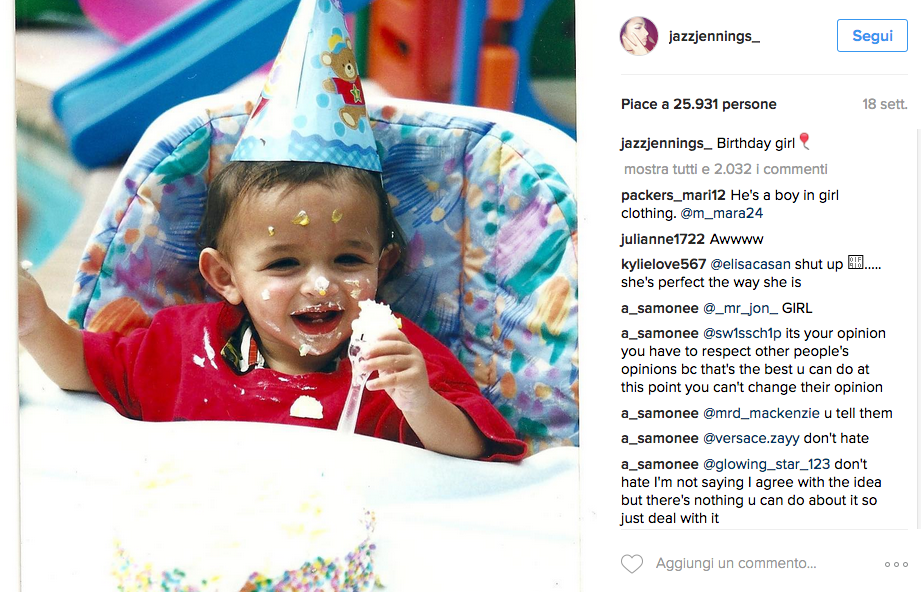
Task: Click the 18 sett. post timestamp
Action: [x=885, y=105]
